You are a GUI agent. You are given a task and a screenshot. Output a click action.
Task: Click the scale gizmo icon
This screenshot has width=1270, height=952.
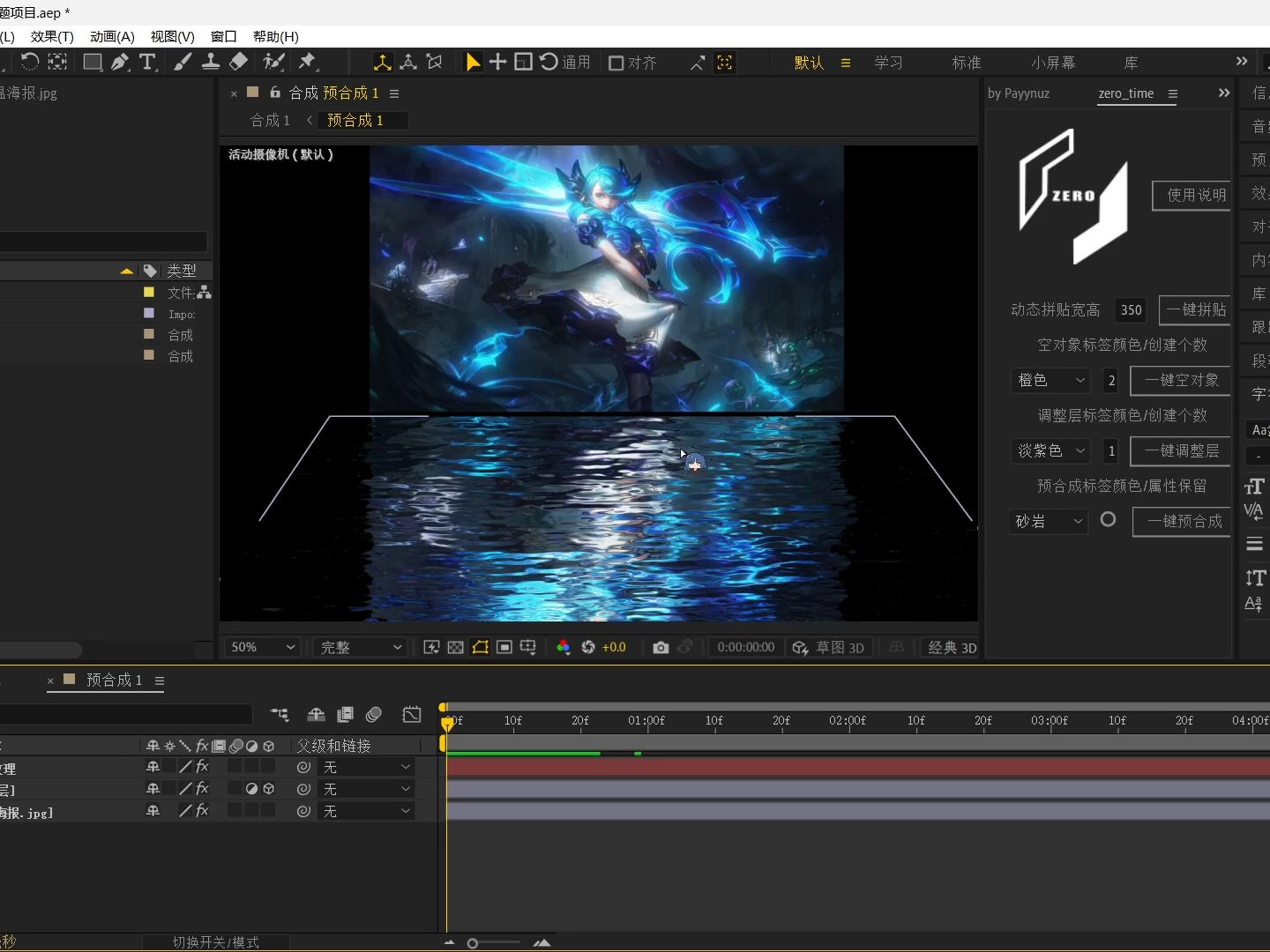(523, 62)
